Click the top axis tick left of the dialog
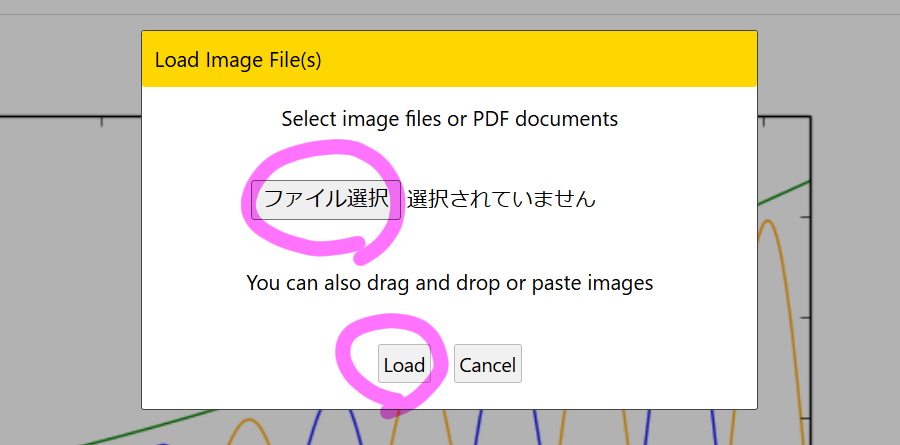 coord(101,123)
